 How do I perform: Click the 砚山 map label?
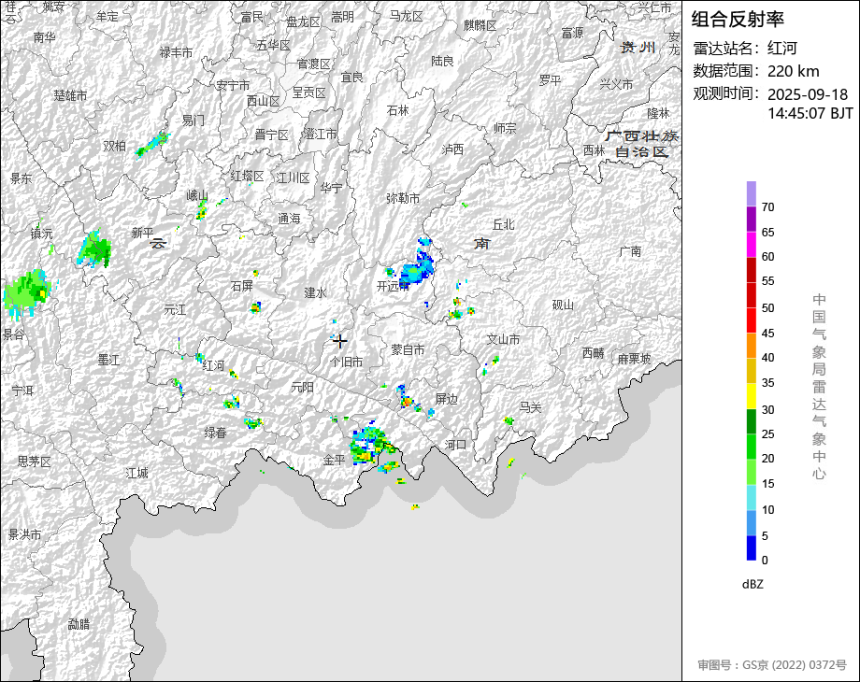563,305
